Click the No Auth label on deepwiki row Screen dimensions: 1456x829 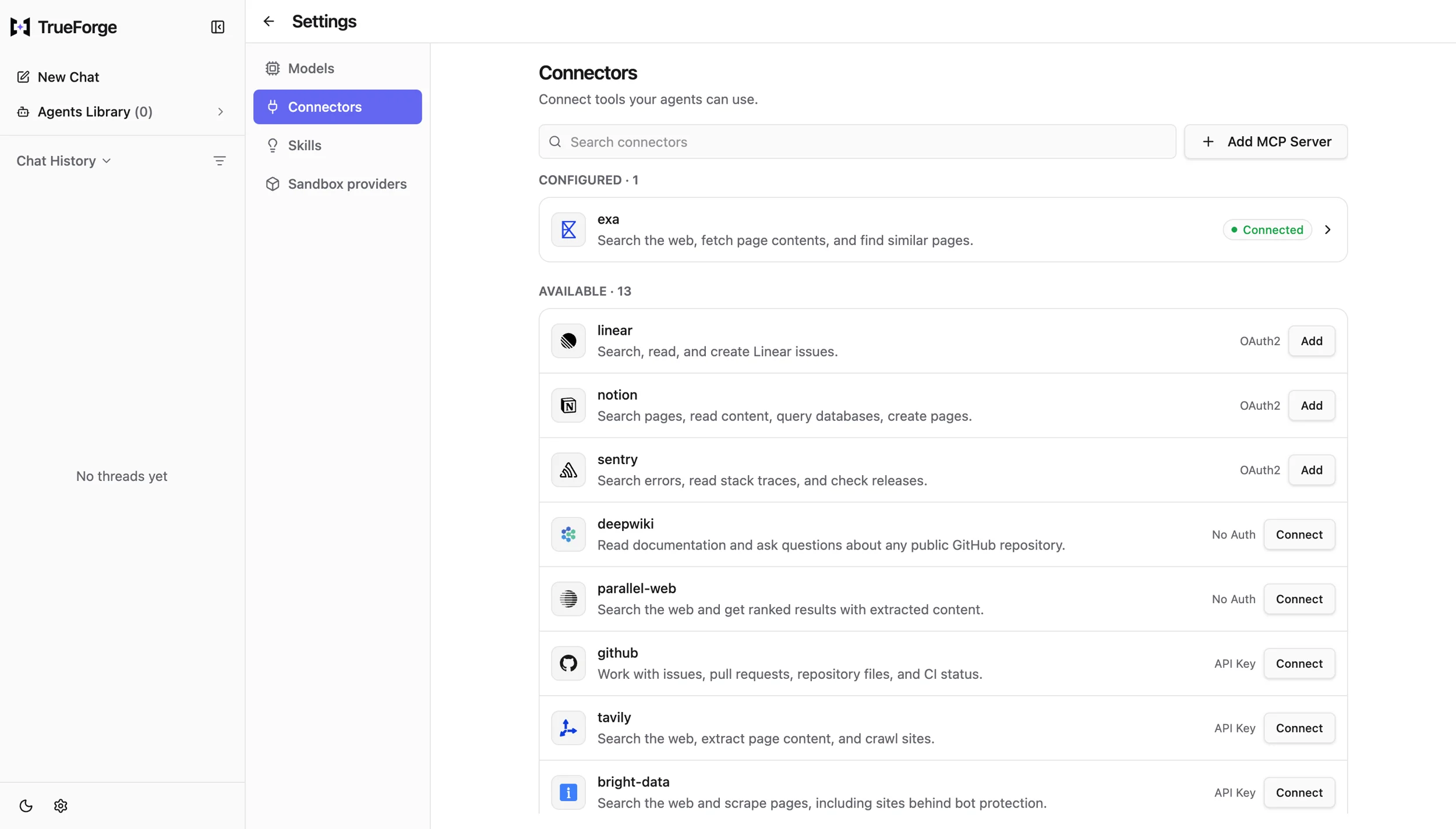pos(1234,534)
